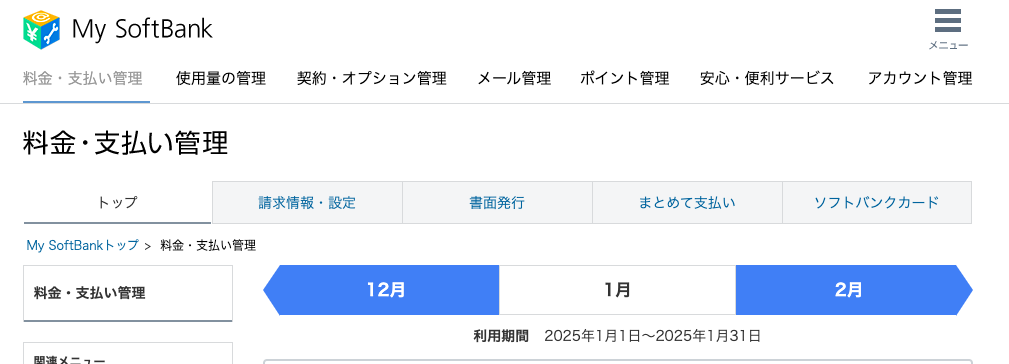Click the My SoftBank title text

142,30
